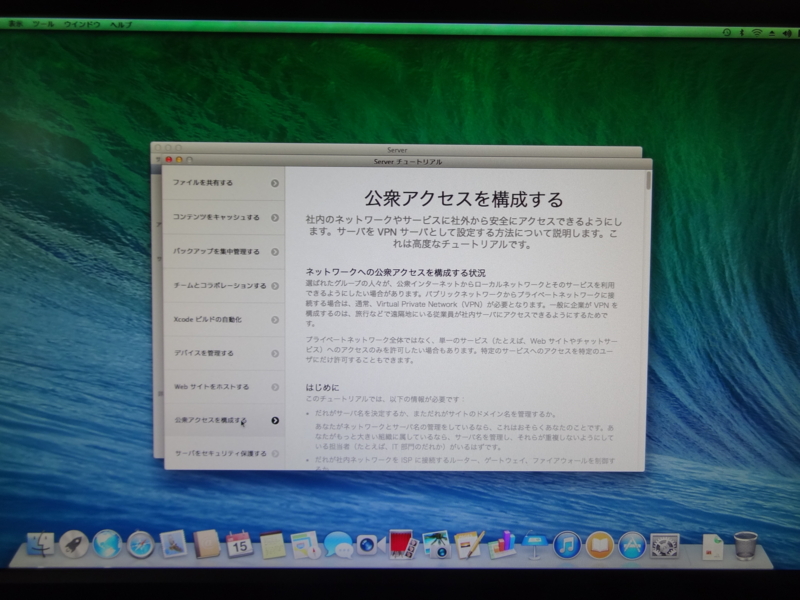Open Calendar icon showing 15

coord(239,544)
